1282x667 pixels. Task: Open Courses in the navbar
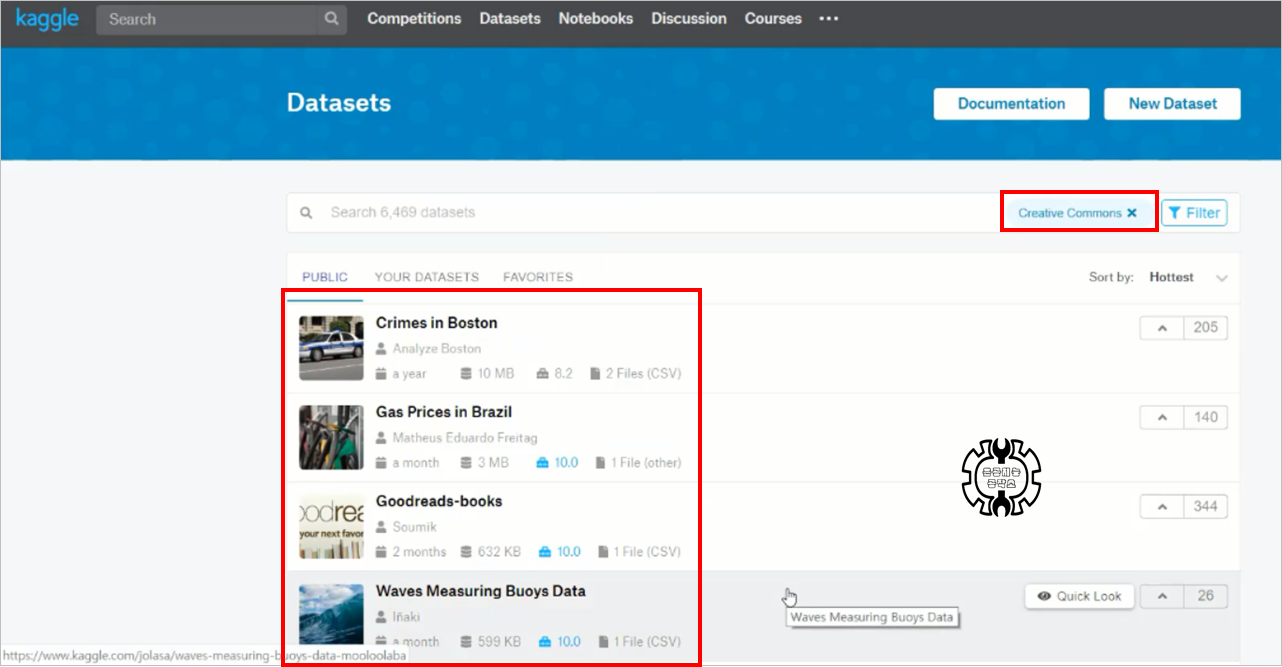(x=773, y=19)
